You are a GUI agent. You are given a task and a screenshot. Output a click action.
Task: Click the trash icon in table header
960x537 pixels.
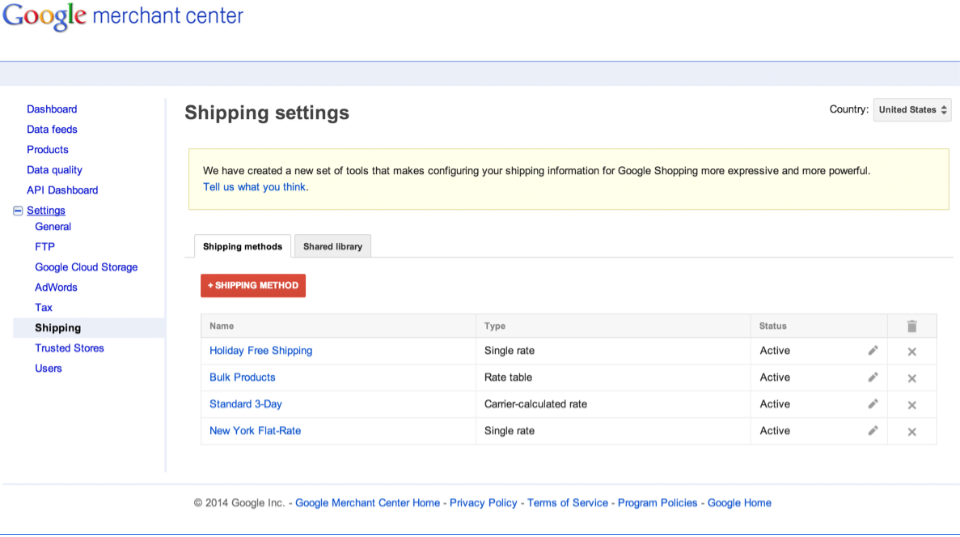[912, 326]
